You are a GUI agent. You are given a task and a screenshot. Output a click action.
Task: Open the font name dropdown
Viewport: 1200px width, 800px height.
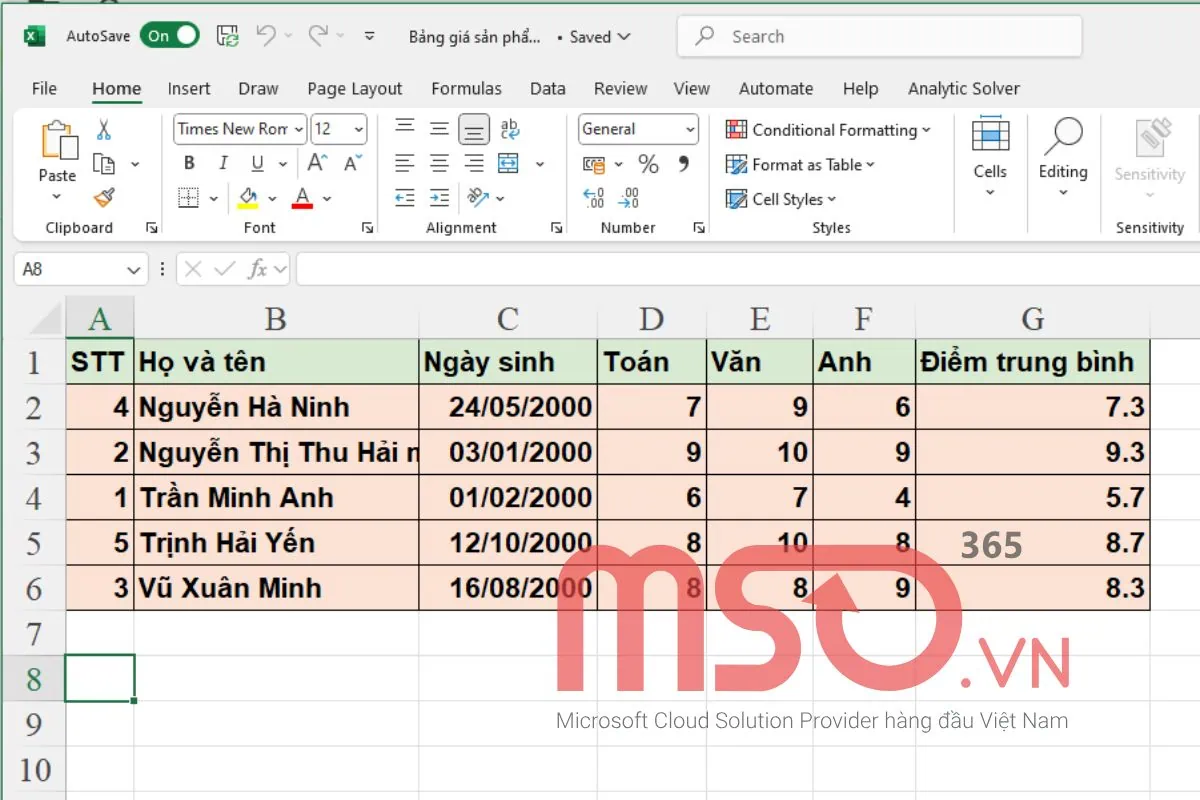tap(297, 129)
